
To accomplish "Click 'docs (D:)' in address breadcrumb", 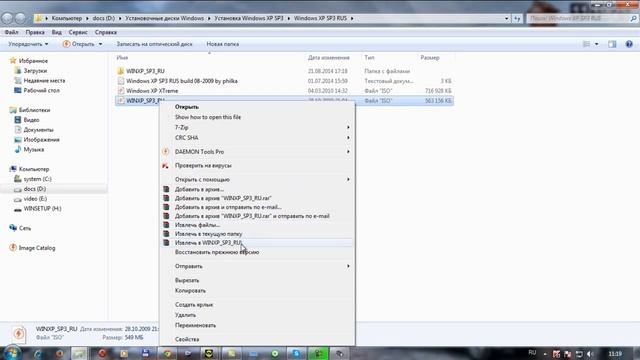I will pyautogui.click(x=104, y=18).
